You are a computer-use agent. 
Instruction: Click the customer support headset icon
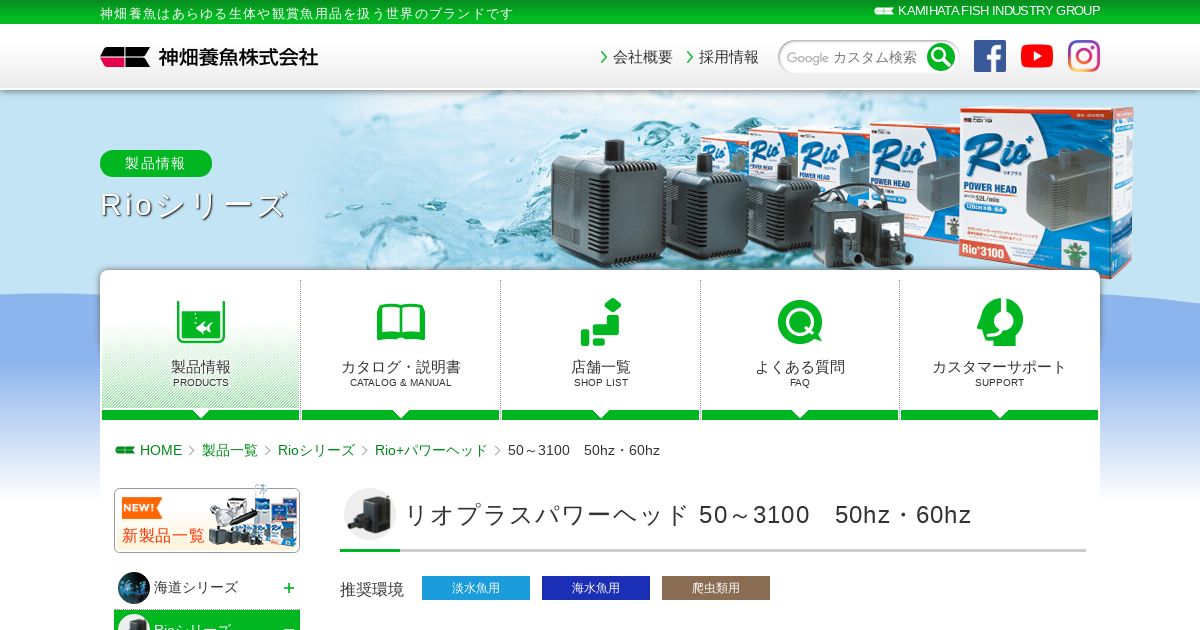[1000, 322]
